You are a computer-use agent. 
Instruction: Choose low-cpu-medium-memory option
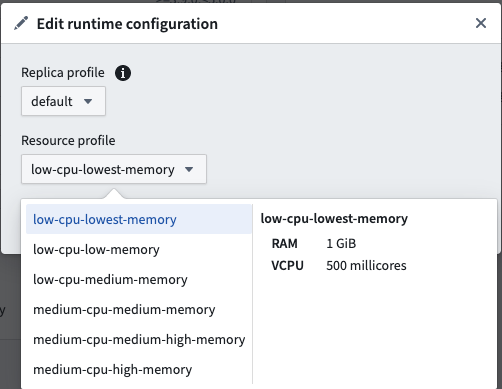139,279
